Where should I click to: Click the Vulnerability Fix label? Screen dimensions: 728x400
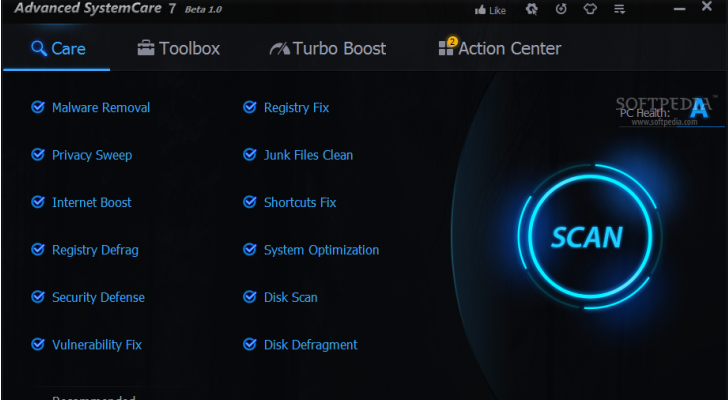tap(97, 345)
